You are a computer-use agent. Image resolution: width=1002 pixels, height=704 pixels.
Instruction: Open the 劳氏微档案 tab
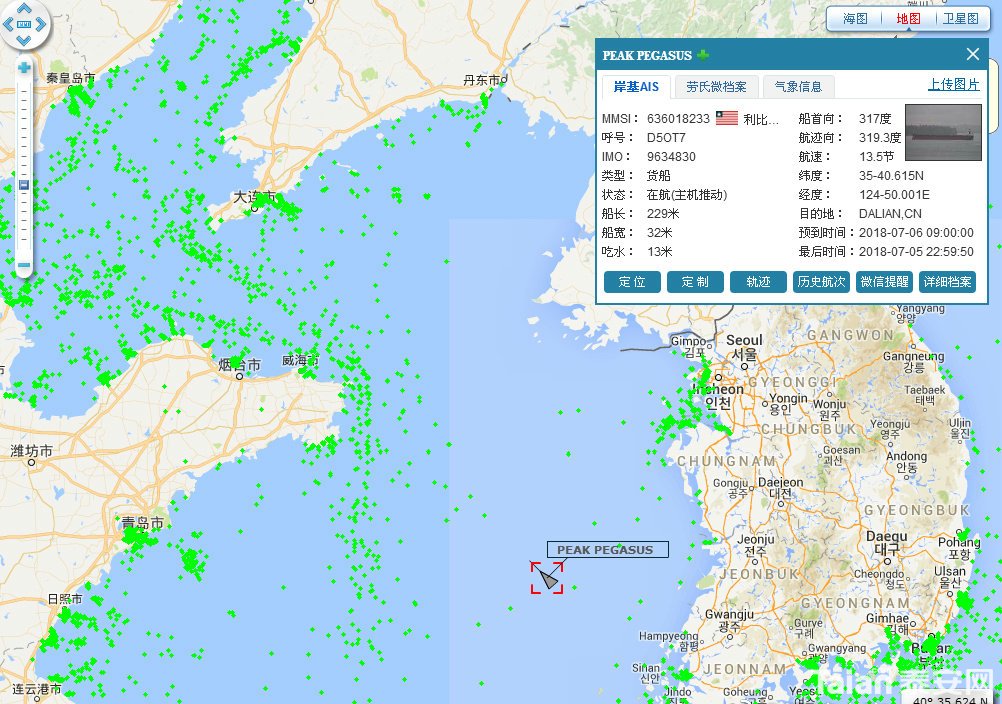716,87
